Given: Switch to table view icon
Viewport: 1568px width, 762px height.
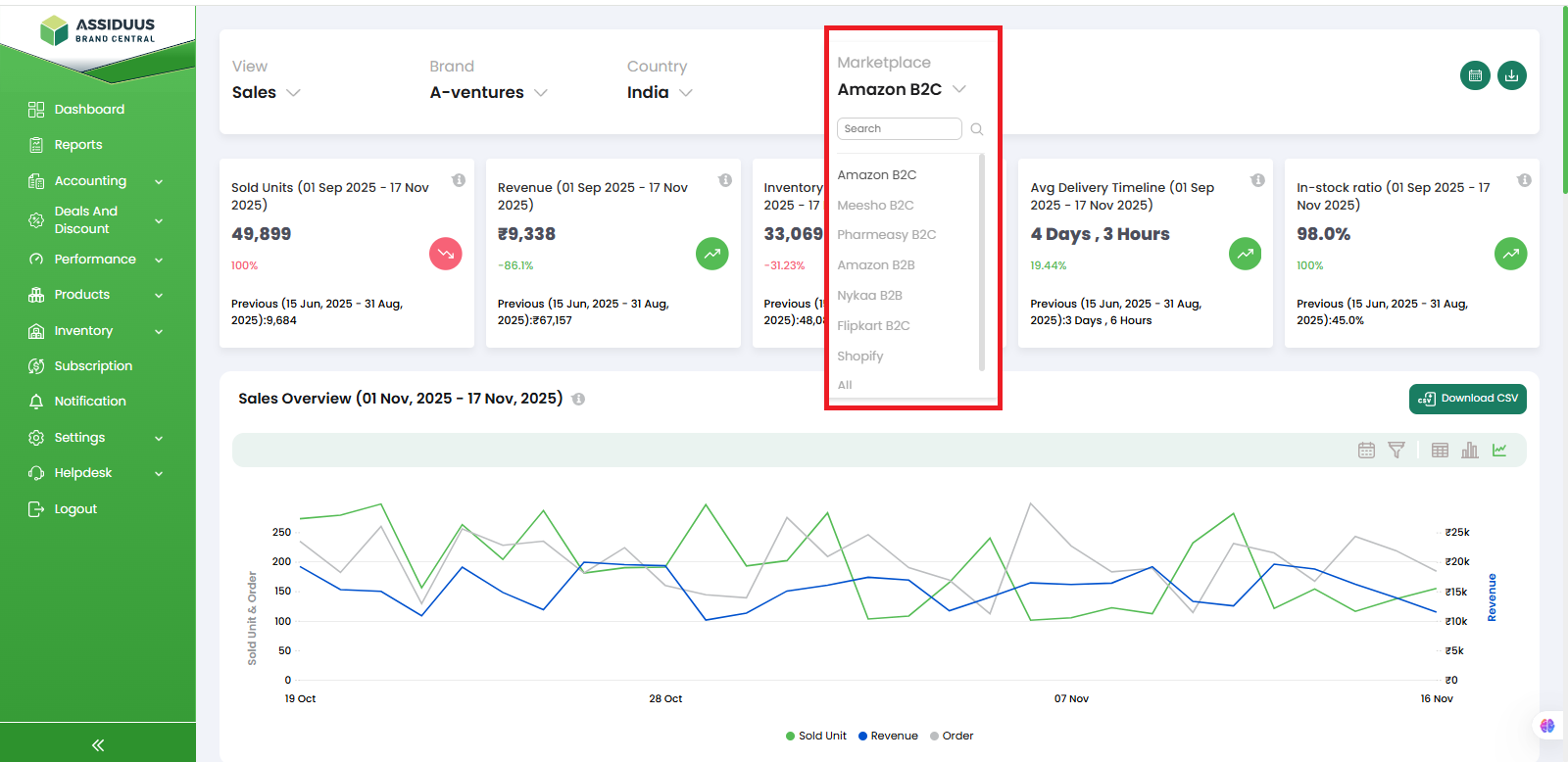Looking at the screenshot, I should pyautogui.click(x=1440, y=451).
